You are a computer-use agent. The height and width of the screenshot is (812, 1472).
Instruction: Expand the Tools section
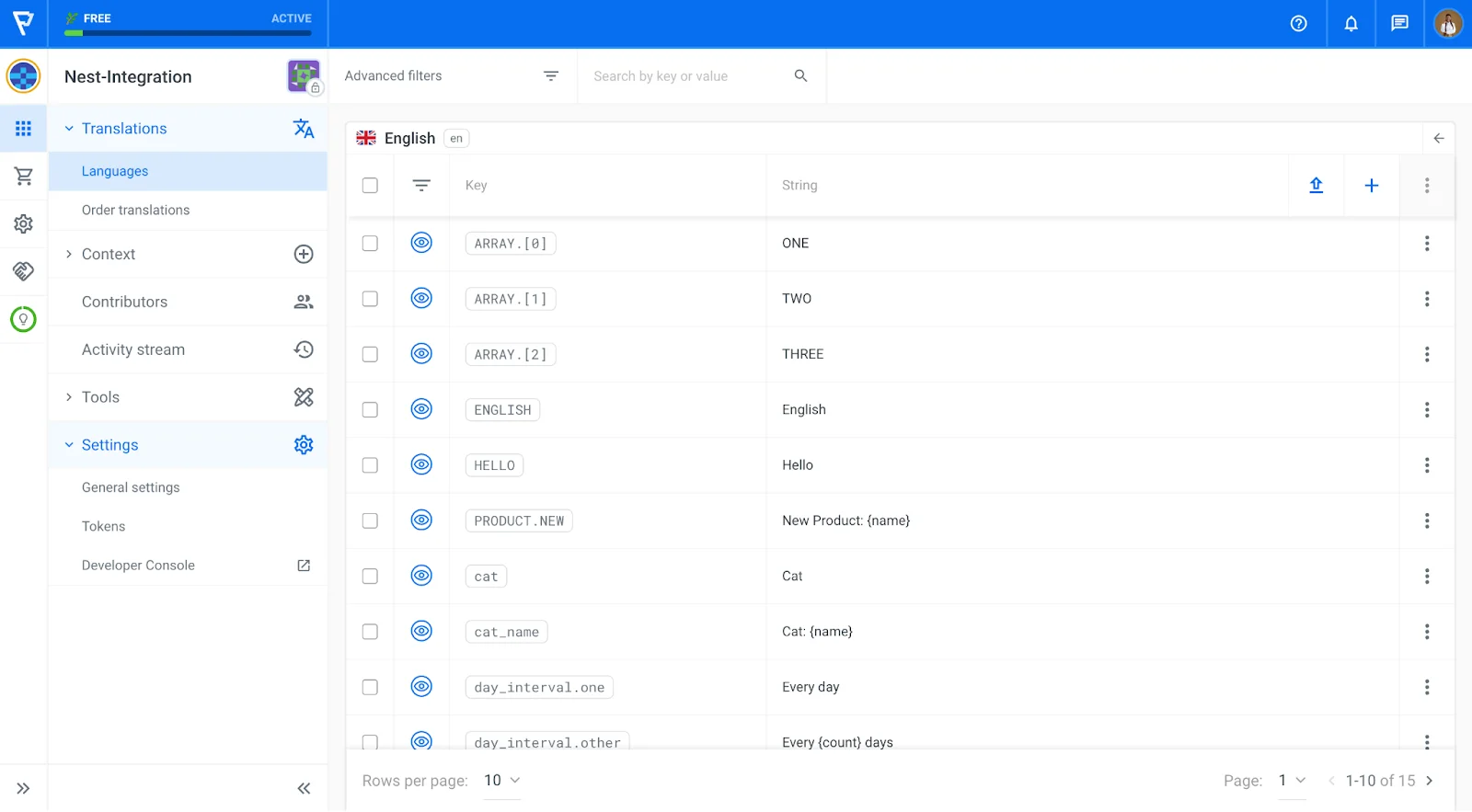(101, 397)
